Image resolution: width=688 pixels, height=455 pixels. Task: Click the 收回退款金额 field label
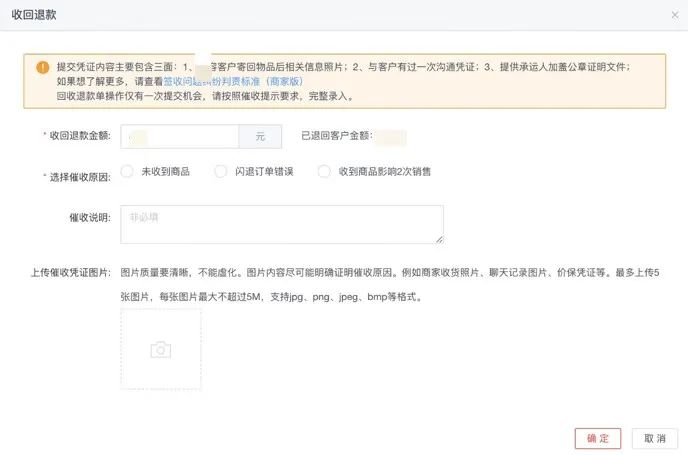click(78, 136)
